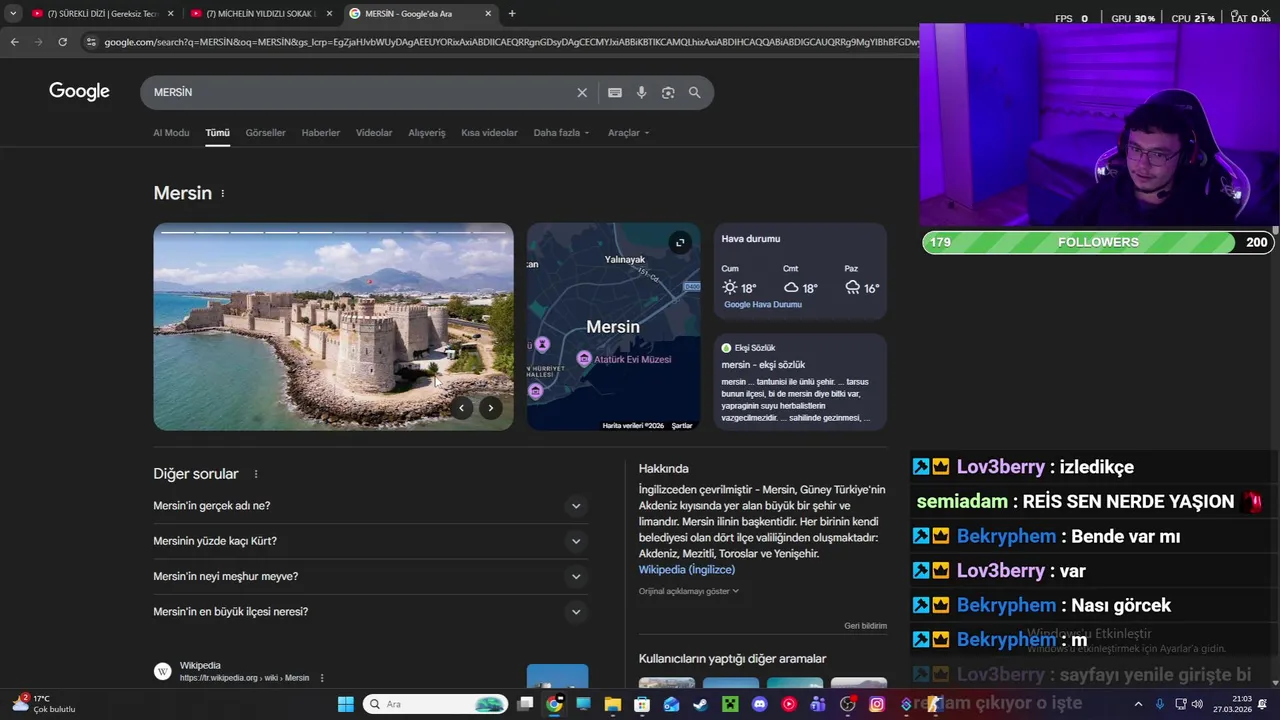1280x720 pixels.
Task: Click the magnifier search button
Action: (695, 92)
